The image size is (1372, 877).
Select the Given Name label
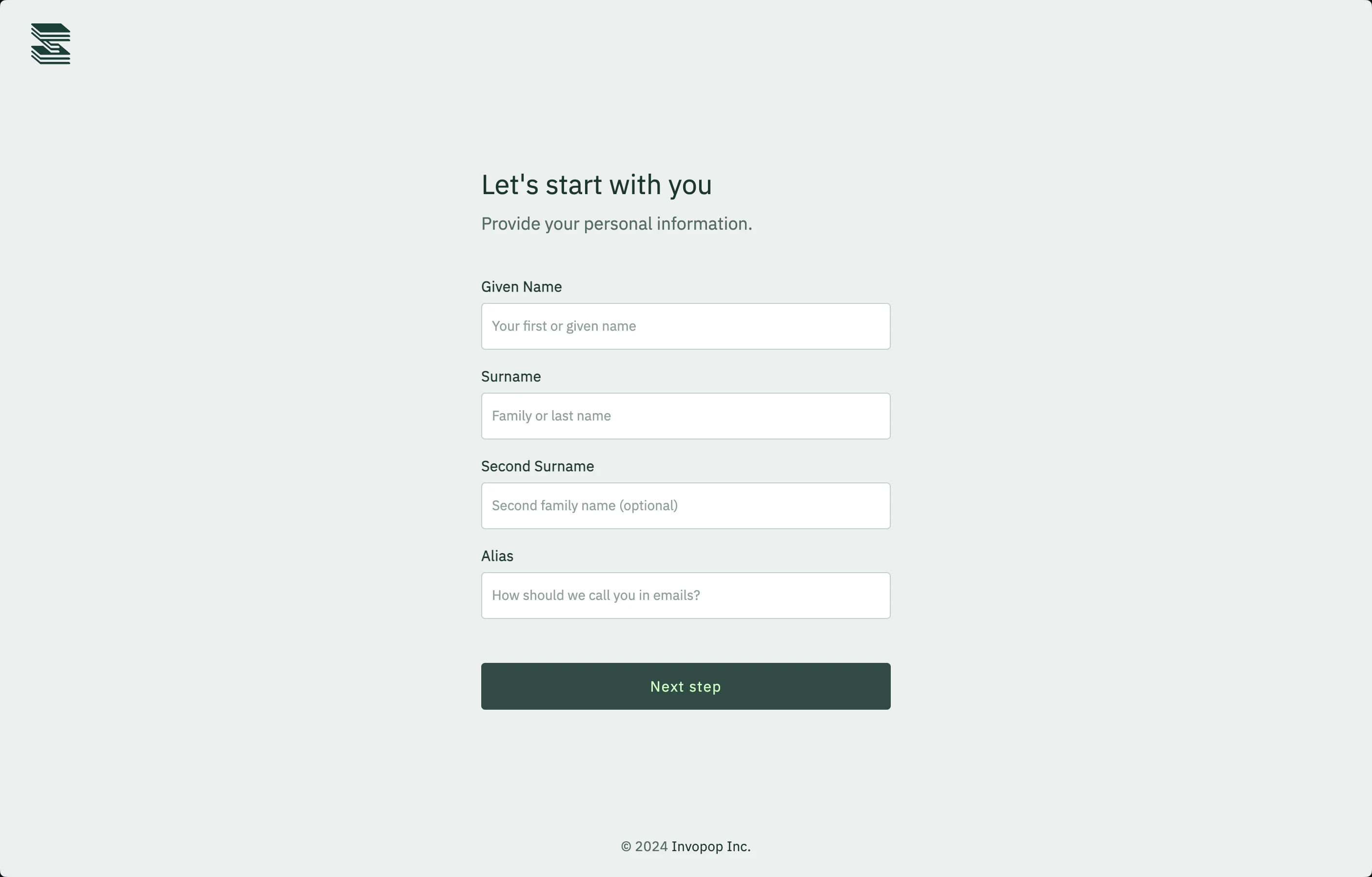pos(521,287)
